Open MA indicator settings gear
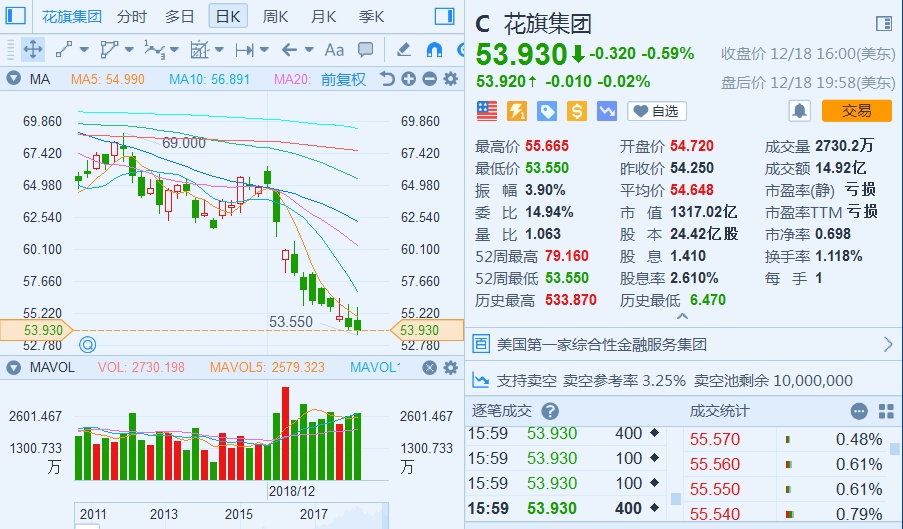Image resolution: width=903 pixels, height=529 pixels. pos(451,78)
